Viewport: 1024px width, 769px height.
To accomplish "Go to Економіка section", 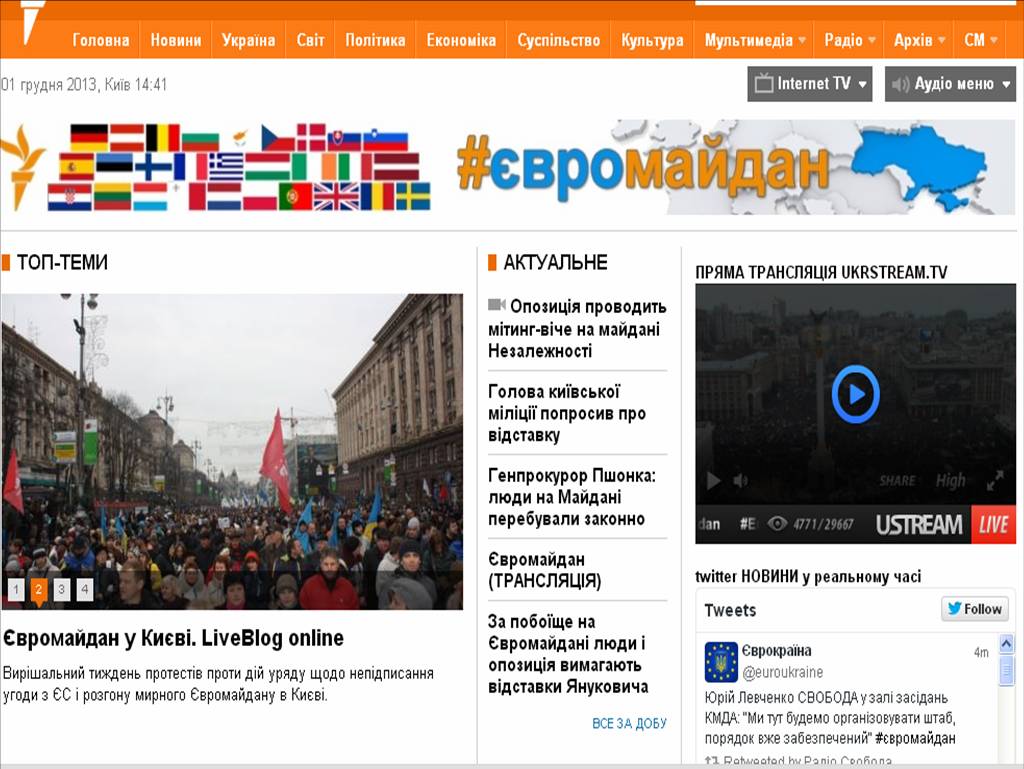I will pos(461,40).
